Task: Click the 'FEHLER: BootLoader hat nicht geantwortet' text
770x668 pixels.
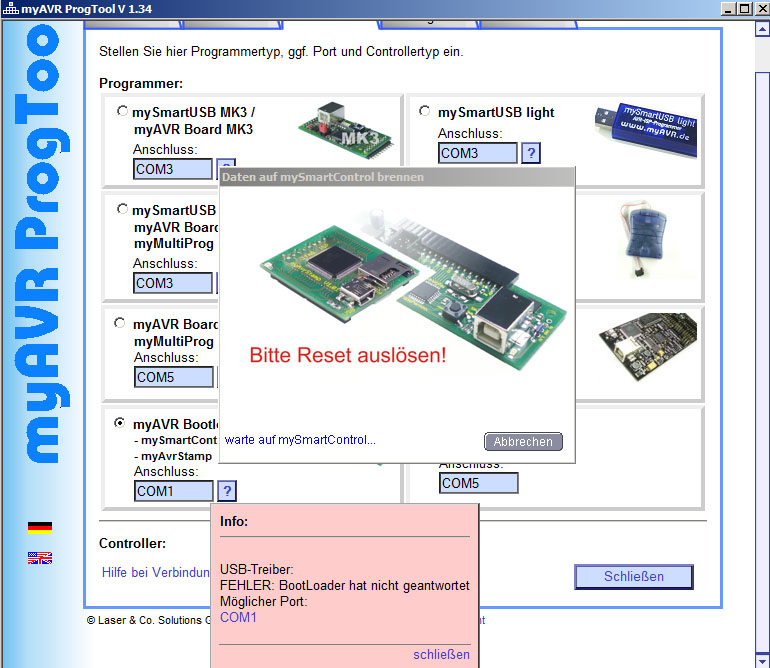Action: tap(345, 585)
